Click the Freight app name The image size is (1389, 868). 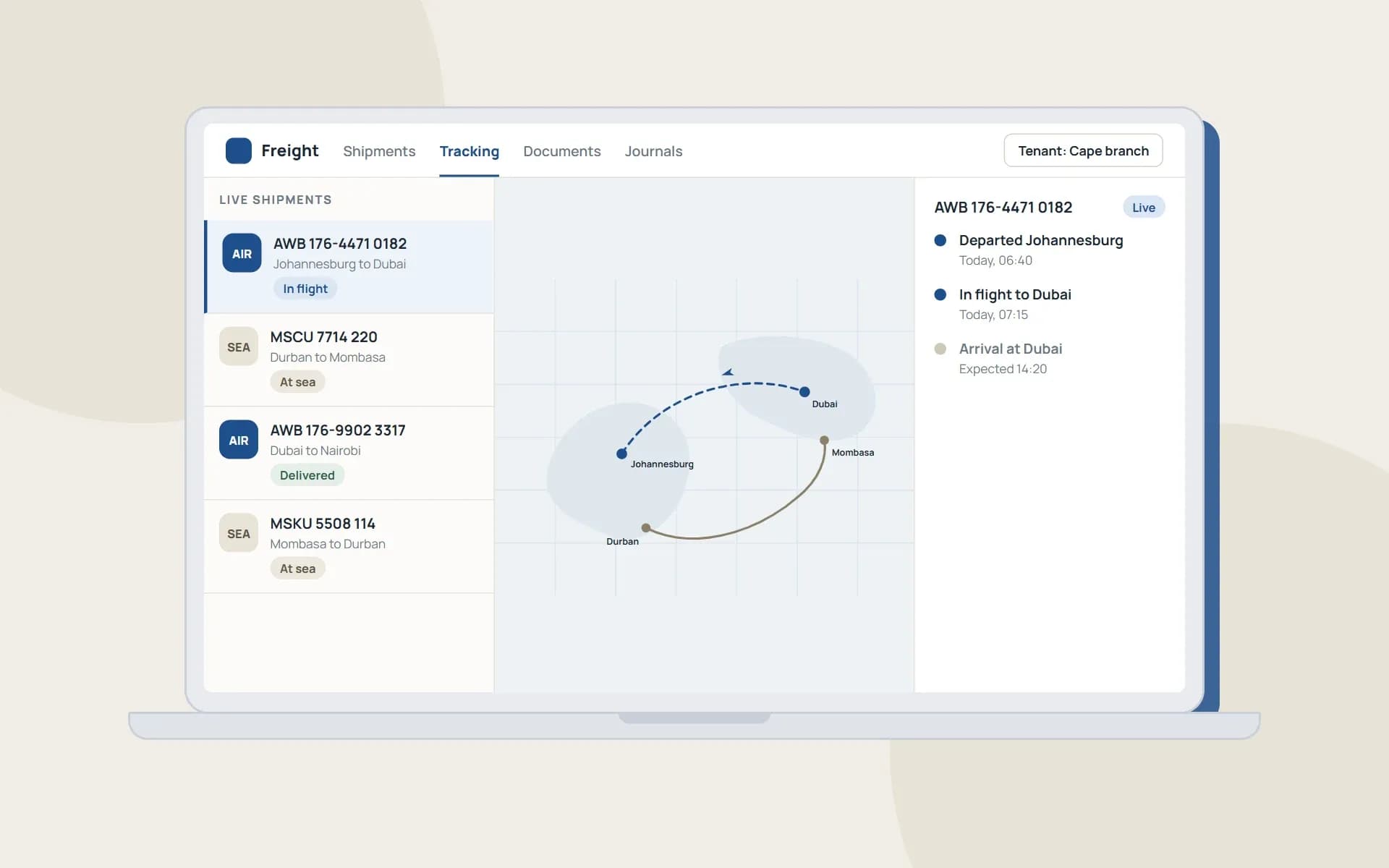(289, 150)
